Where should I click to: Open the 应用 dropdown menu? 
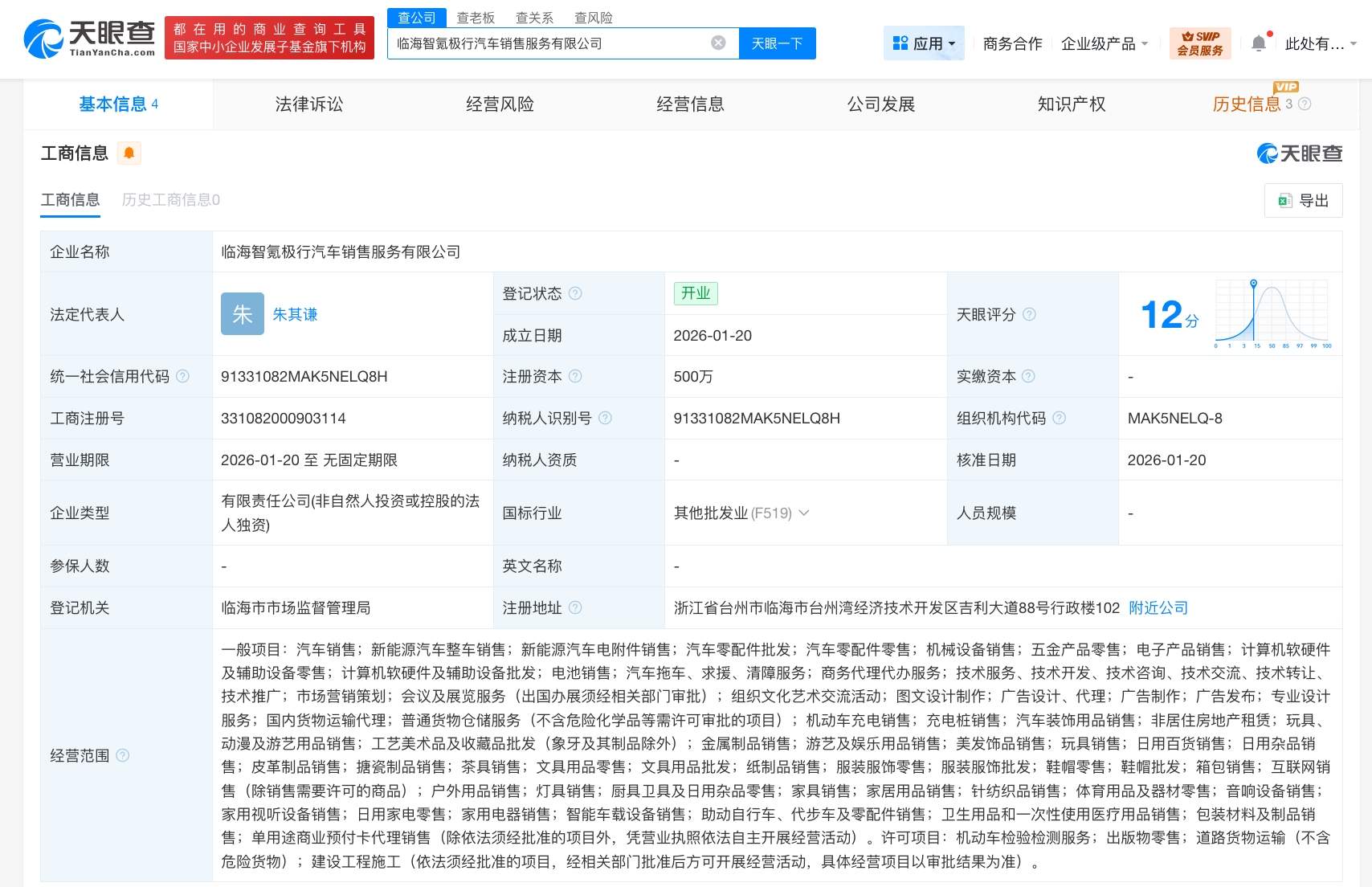tap(924, 43)
